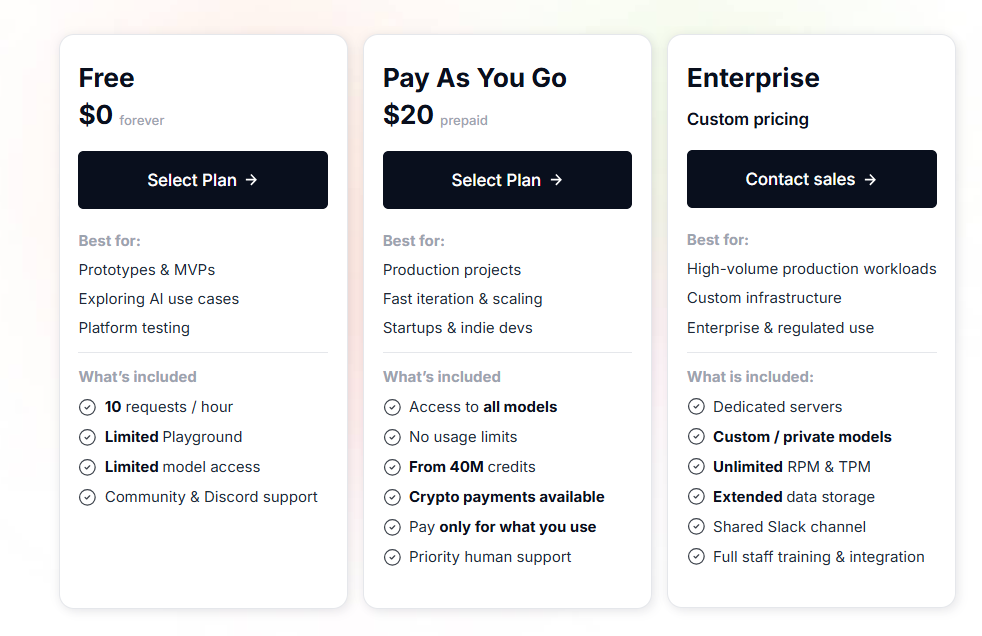The image size is (982, 636).
Task: Click the Contact sales button
Action: (x=811, y=180)
